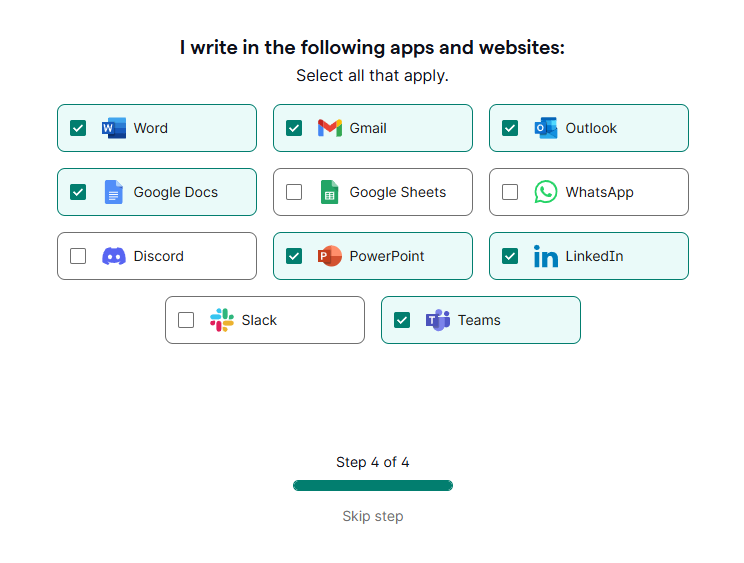The image size is (744, 563).
Task: Tick the WhatsApp checkbox
Action: point(510,192)
